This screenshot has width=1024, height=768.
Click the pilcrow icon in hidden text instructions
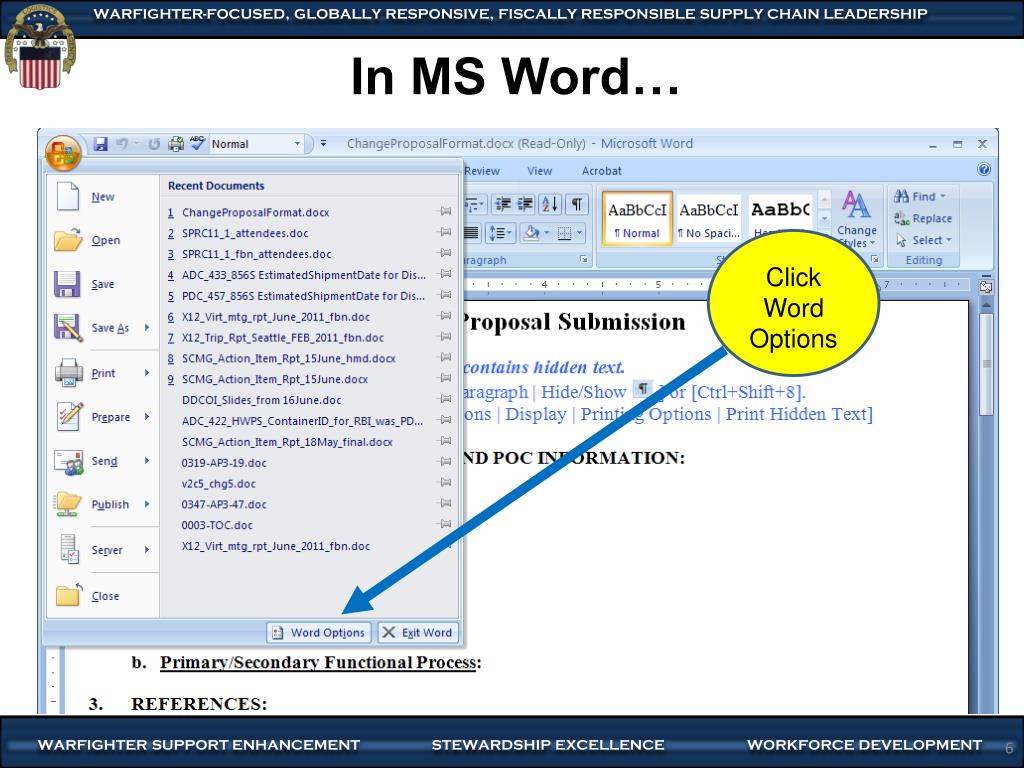point(643,389)
